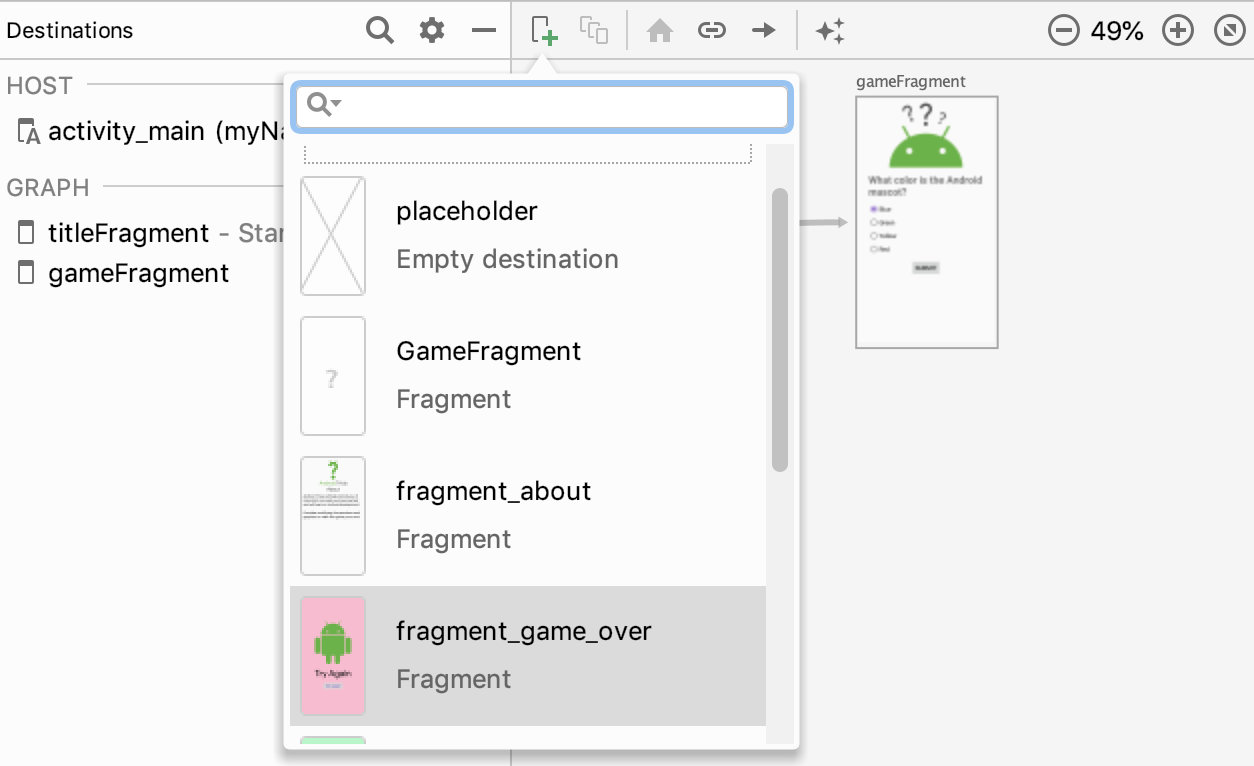Screen dimensions: 1254x766
Task: Click the deep link chain icon
Action: pyautogui.click(x=711, y=31)
